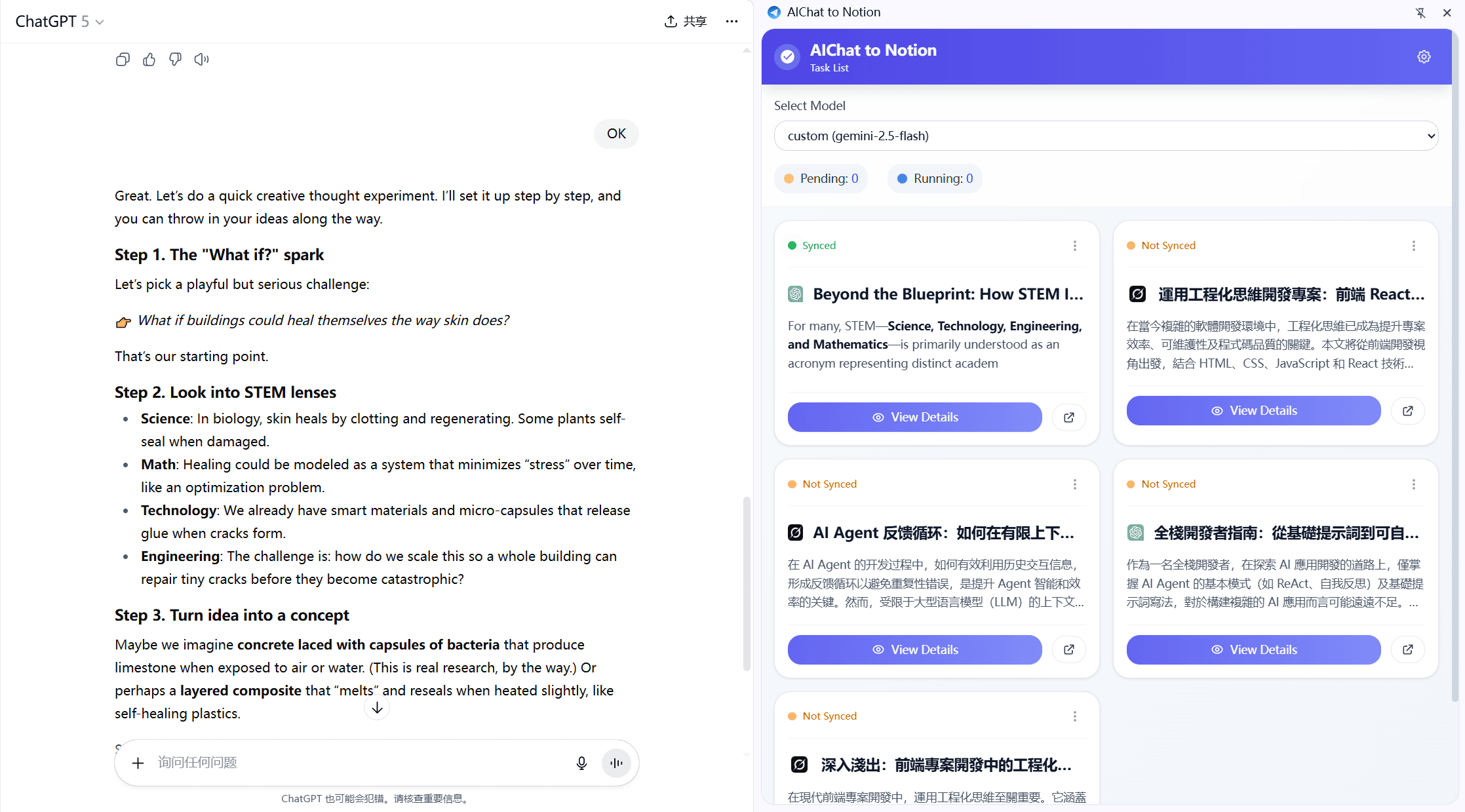The height and width of the screenshot is (812, 1465).
Task: Close the AIChat to Notion side panel
Action: coord(1447,12)
